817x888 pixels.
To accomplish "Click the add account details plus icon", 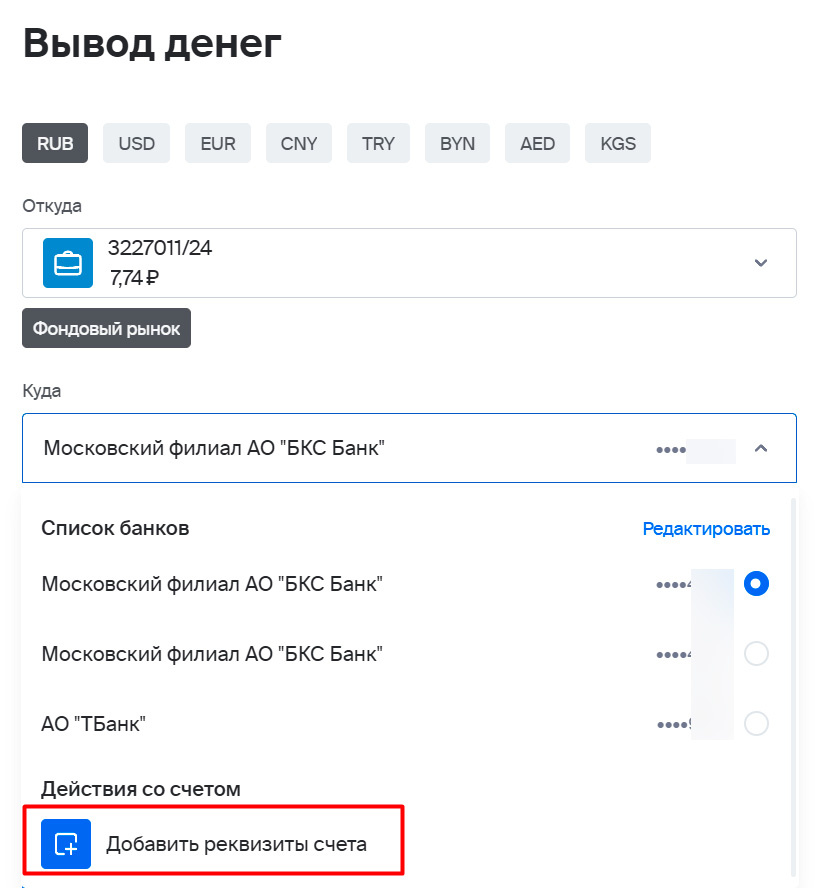I will coord(66,844).
